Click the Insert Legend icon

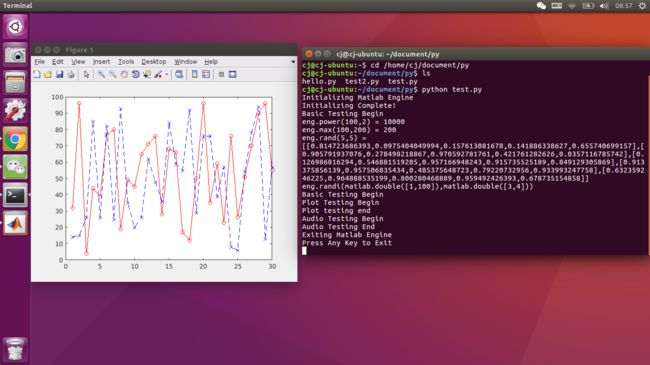[x=206, y=75]
